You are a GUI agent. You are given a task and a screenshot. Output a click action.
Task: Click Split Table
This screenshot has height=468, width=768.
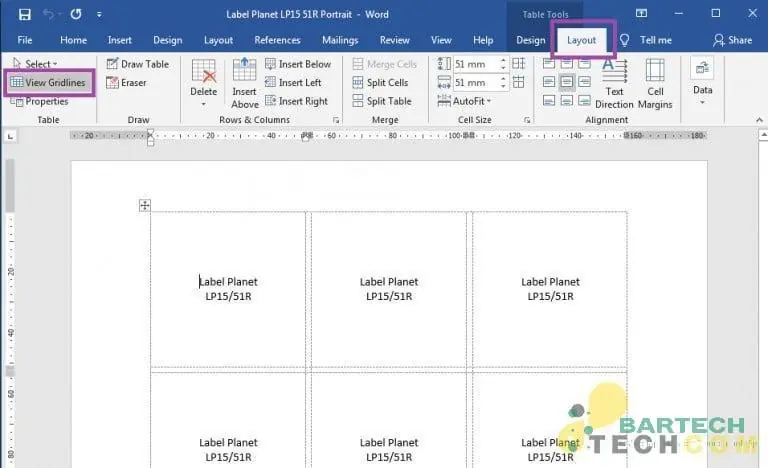[x=382, y=101]
